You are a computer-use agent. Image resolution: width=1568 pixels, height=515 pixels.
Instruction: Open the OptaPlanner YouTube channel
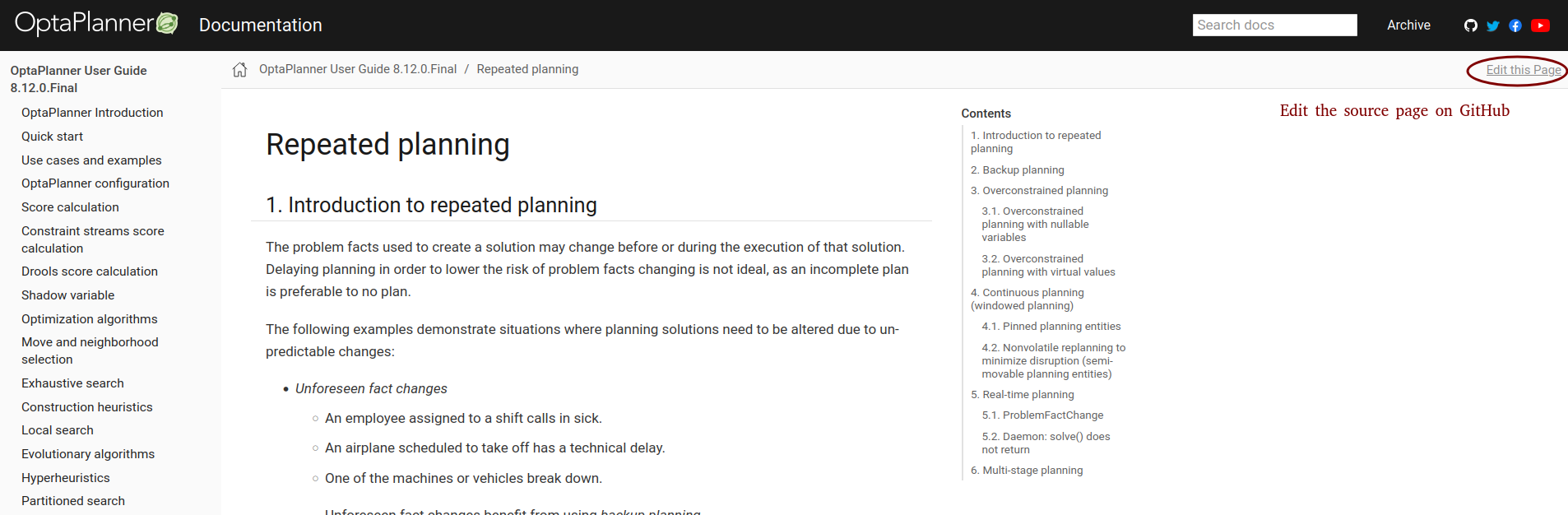click(1541, 26)
